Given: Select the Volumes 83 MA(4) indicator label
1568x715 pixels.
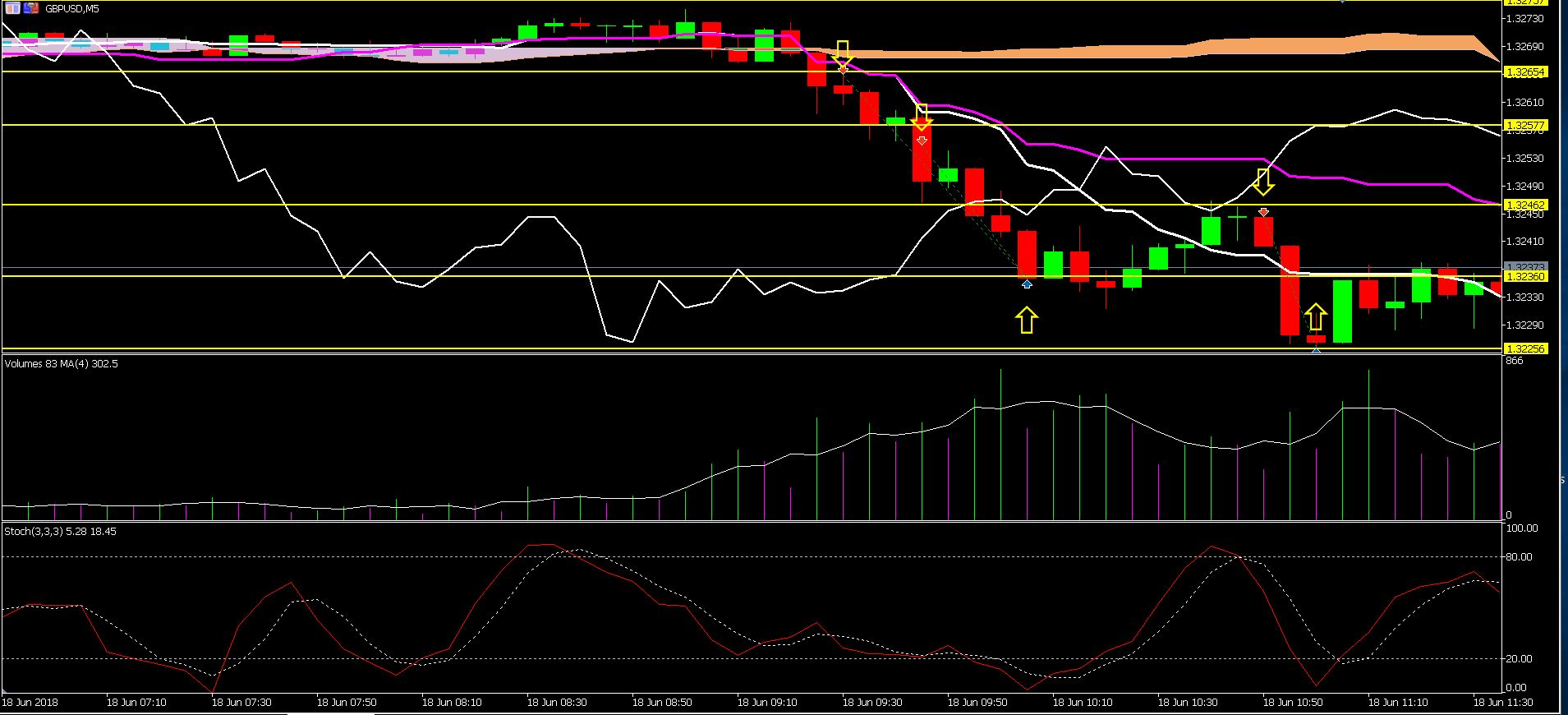Looking at the screenshot, I should tap(62, 363).
